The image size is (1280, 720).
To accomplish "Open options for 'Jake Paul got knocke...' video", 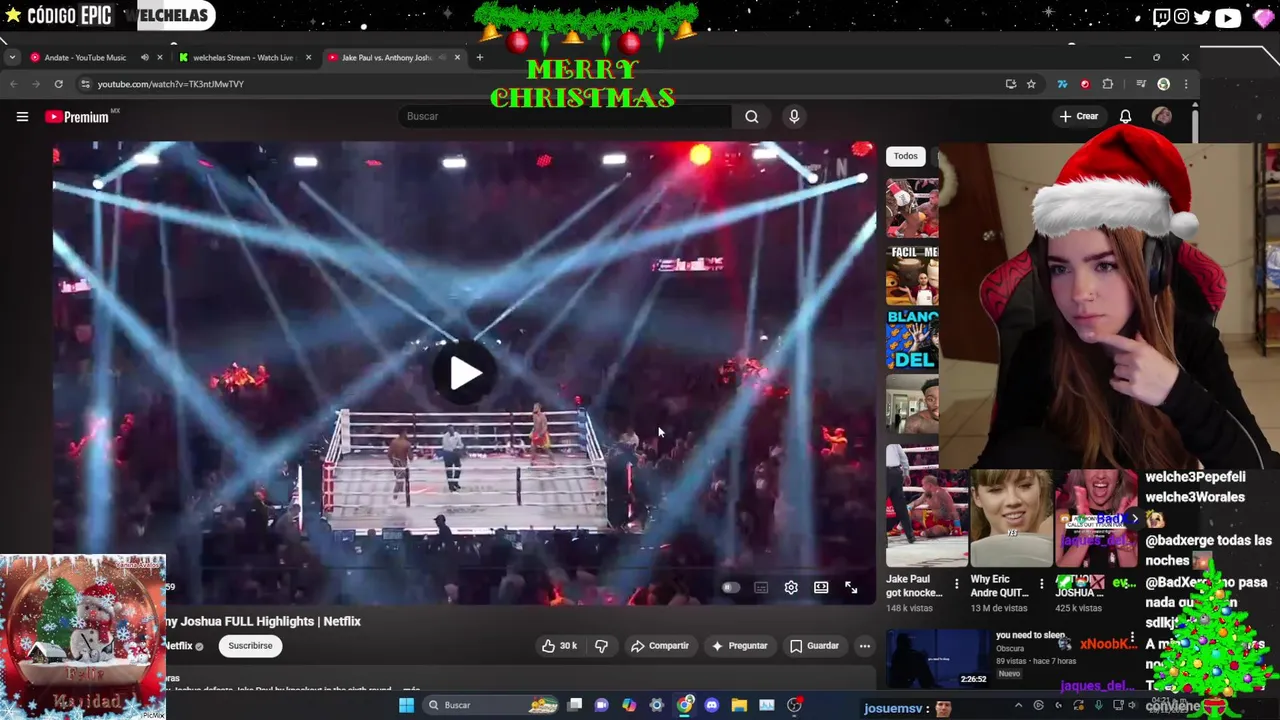I will click(956, 584).
